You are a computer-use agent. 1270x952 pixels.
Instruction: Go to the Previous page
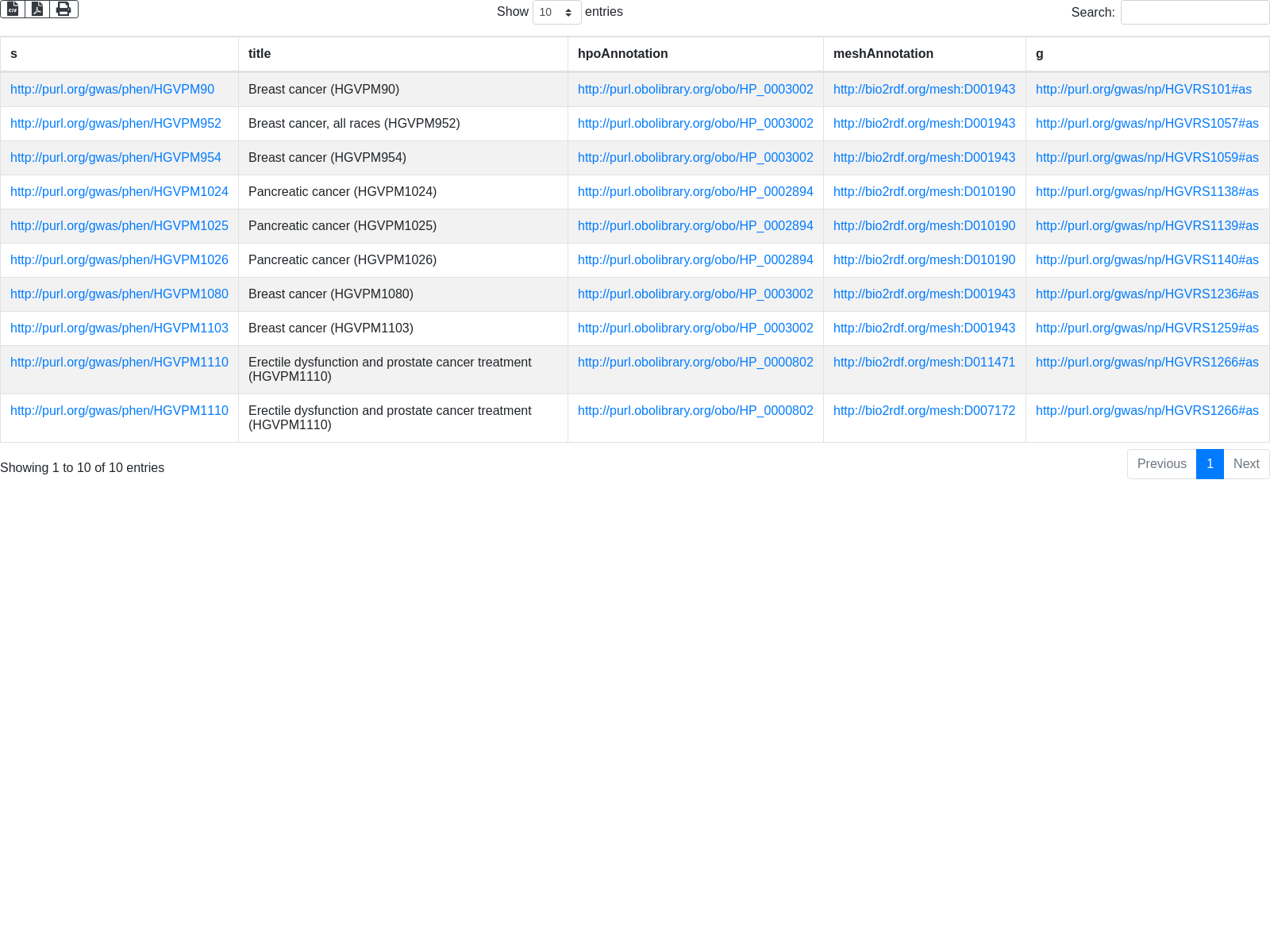1161,464
